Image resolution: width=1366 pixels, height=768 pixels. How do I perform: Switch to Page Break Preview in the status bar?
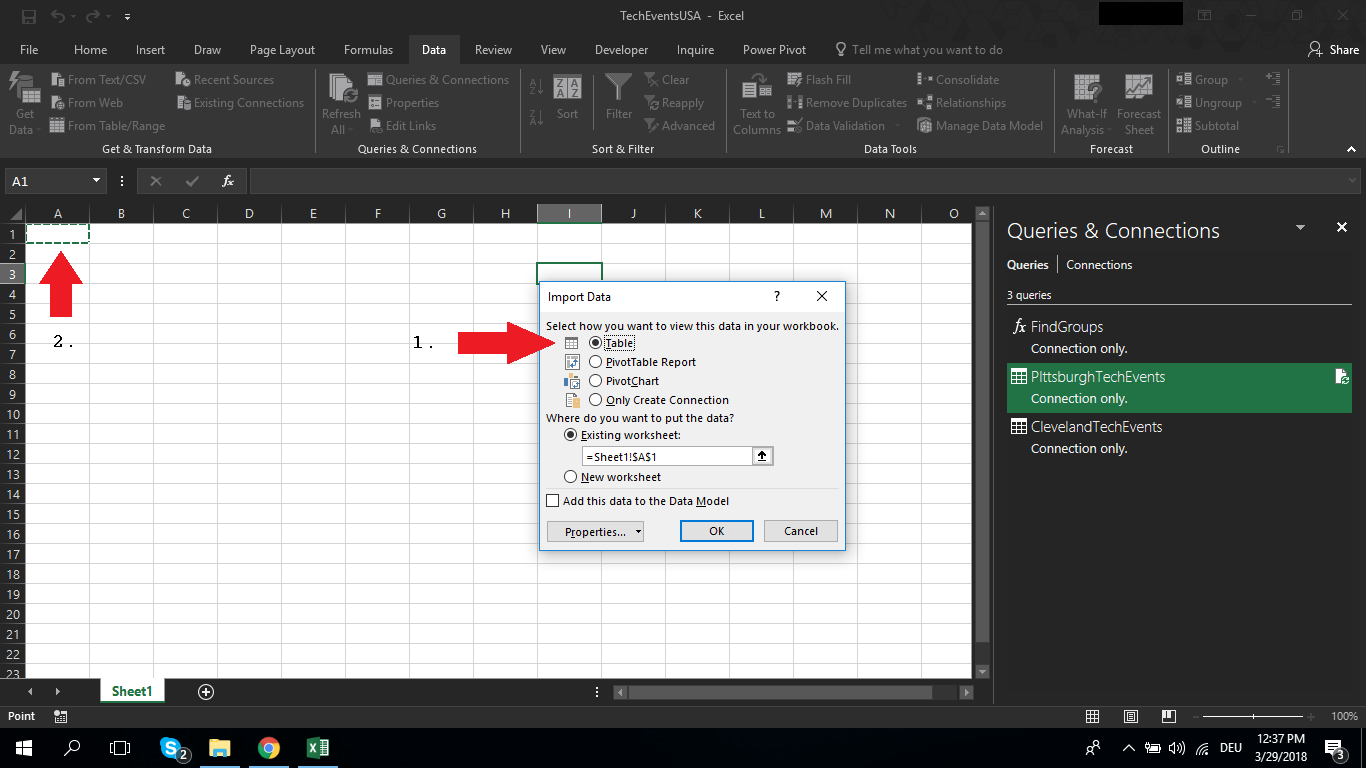tap(1167, 717)
